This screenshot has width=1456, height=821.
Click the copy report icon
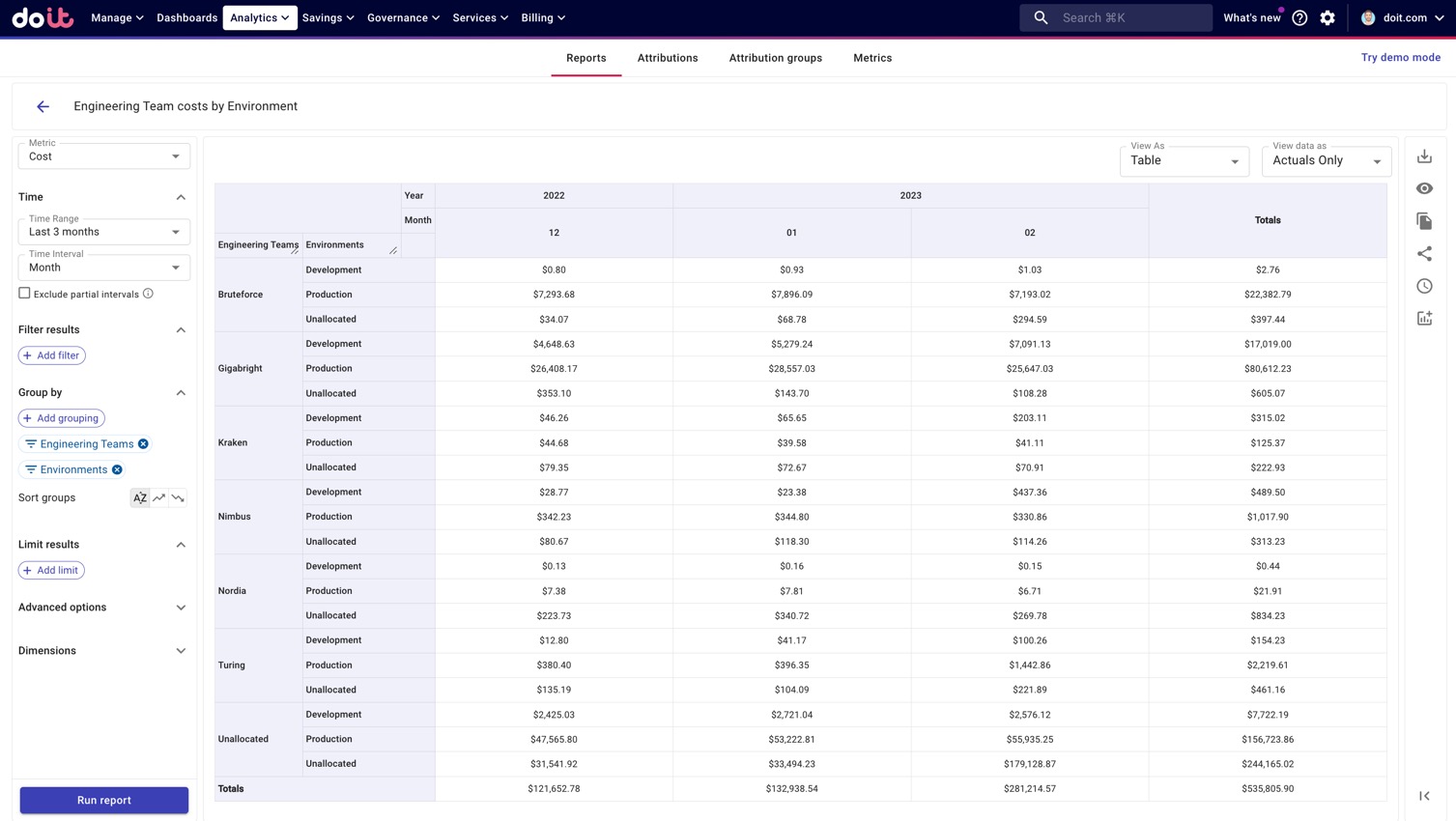[x=1424, y=221]
